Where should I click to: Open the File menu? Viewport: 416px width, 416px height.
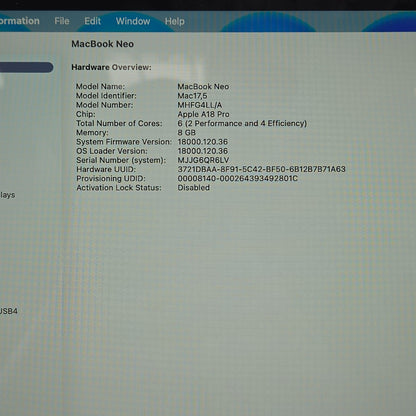click(62, 21)
